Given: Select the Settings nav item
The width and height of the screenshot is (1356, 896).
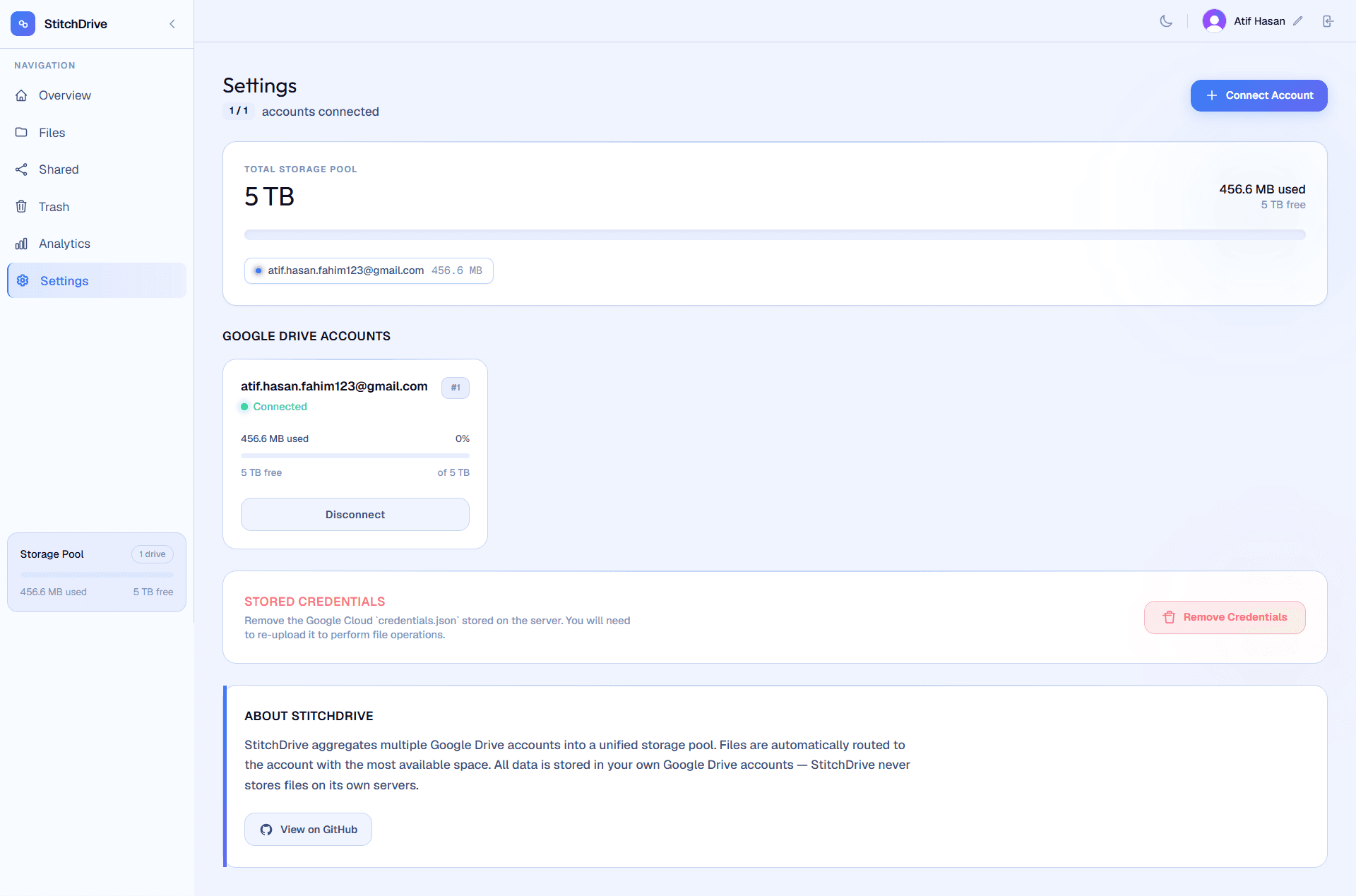Looking at the screenshot, I should pos(97,281).
